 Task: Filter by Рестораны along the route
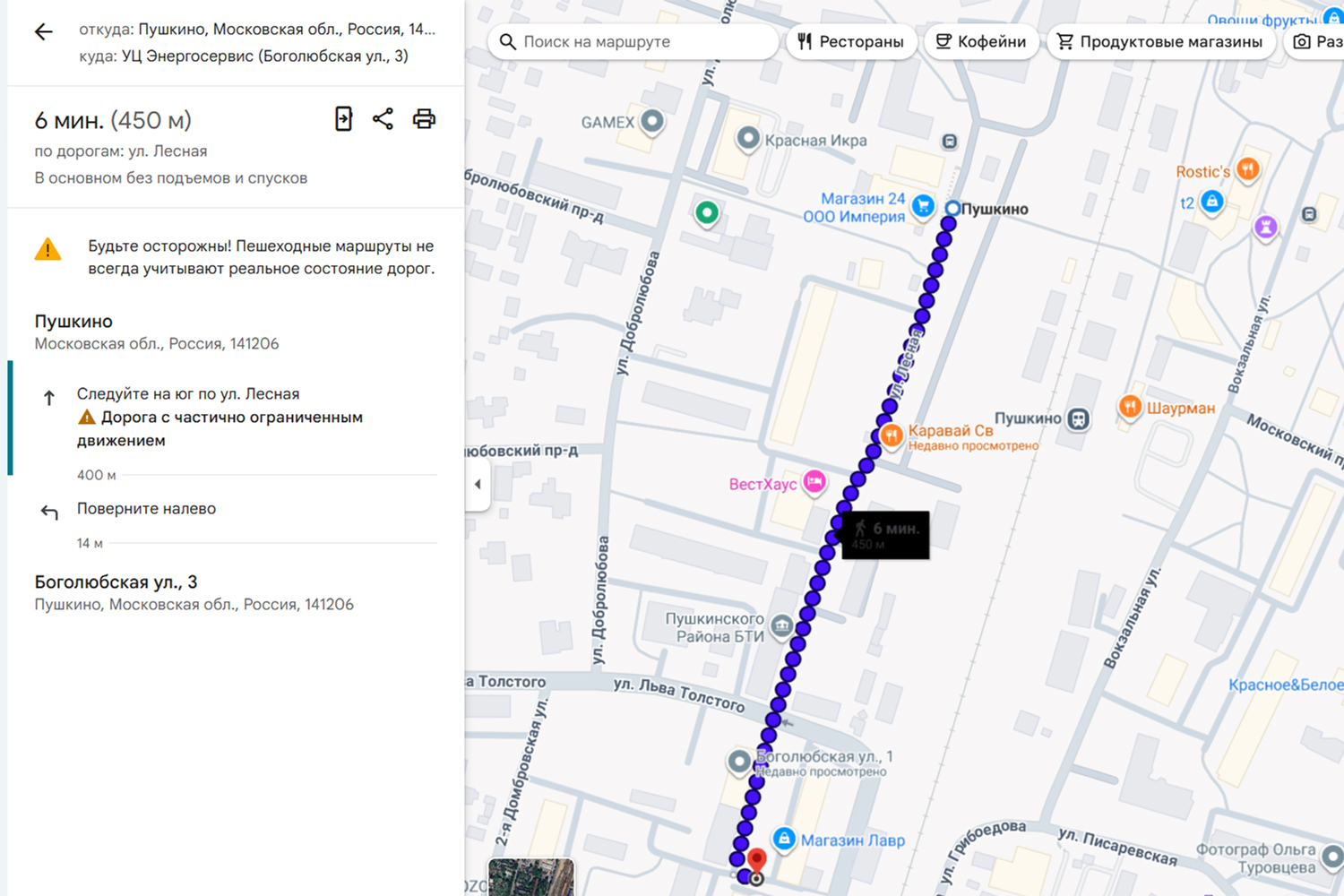click(x=851, y=42)
